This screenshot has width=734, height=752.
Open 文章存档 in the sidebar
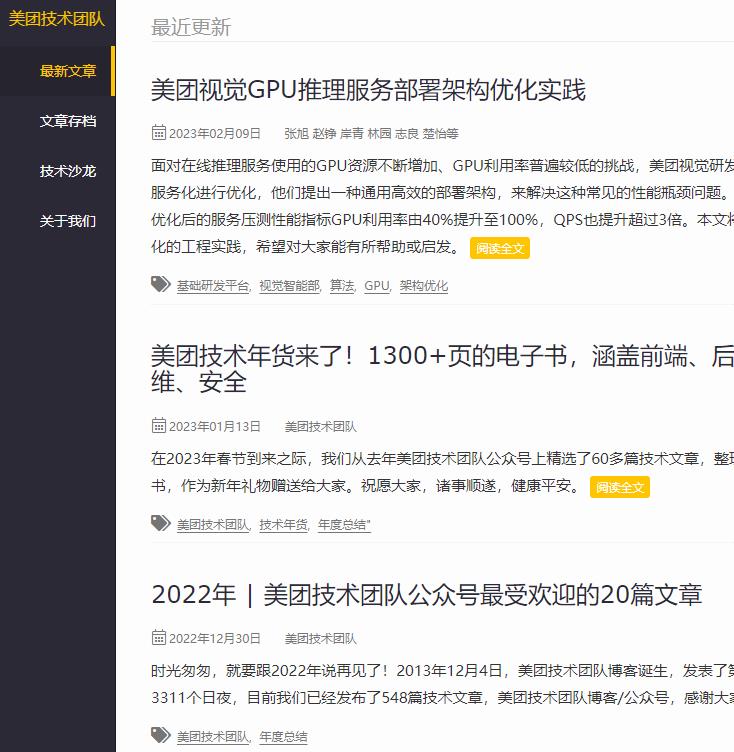coord(68,121)
